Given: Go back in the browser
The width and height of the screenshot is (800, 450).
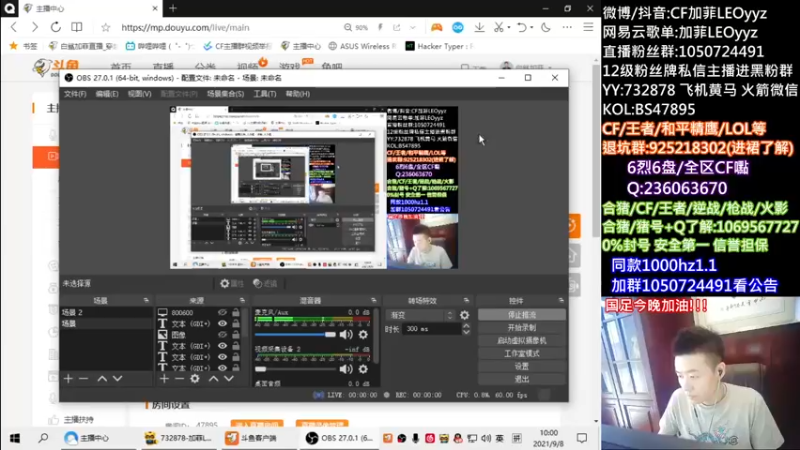Looking at the screenshot, I should [14, 27].
